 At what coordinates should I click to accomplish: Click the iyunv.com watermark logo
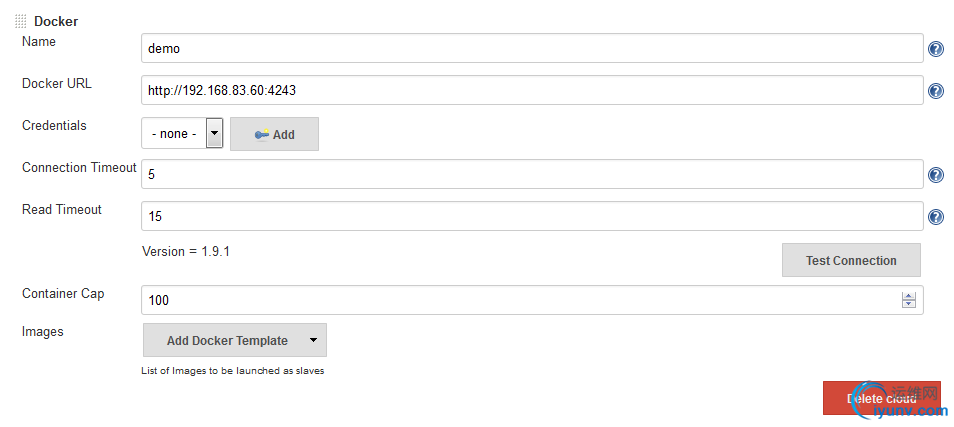(900, 401)
